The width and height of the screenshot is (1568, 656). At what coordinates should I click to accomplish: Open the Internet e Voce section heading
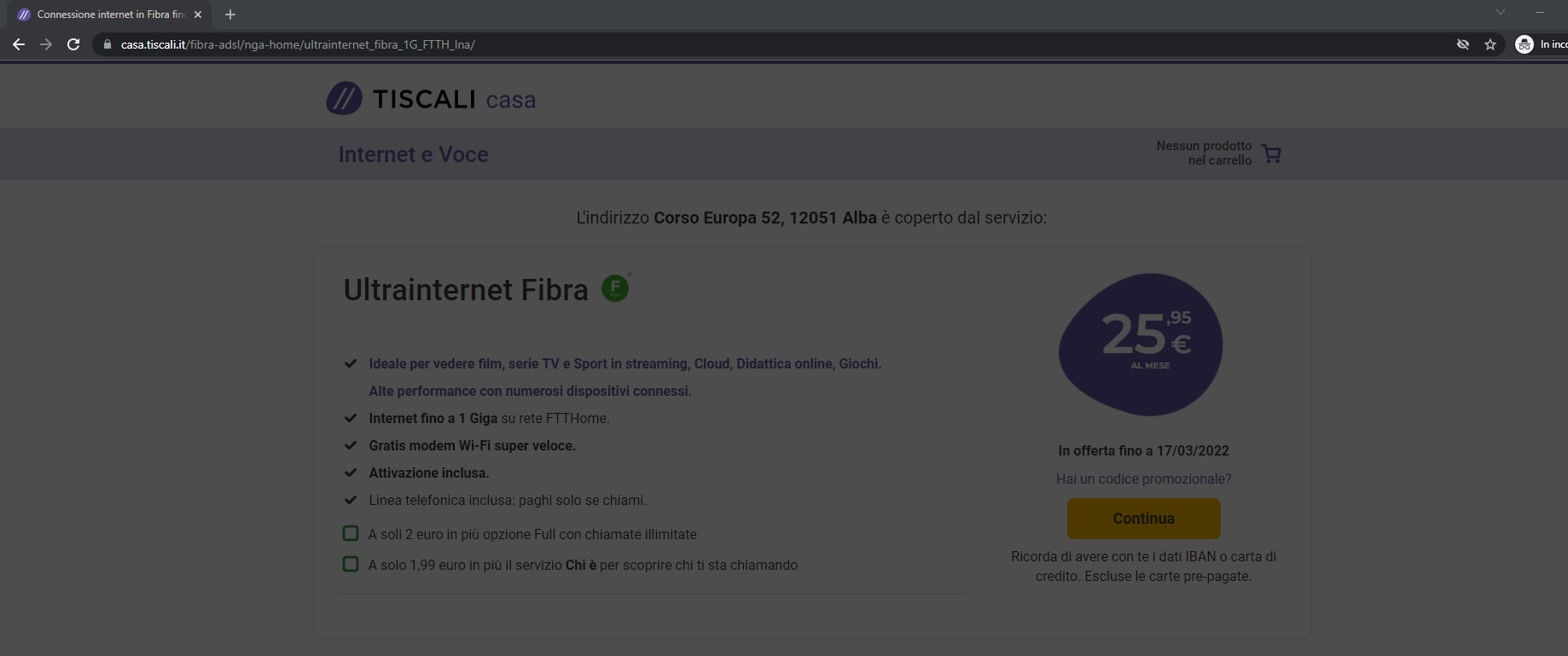413,154
